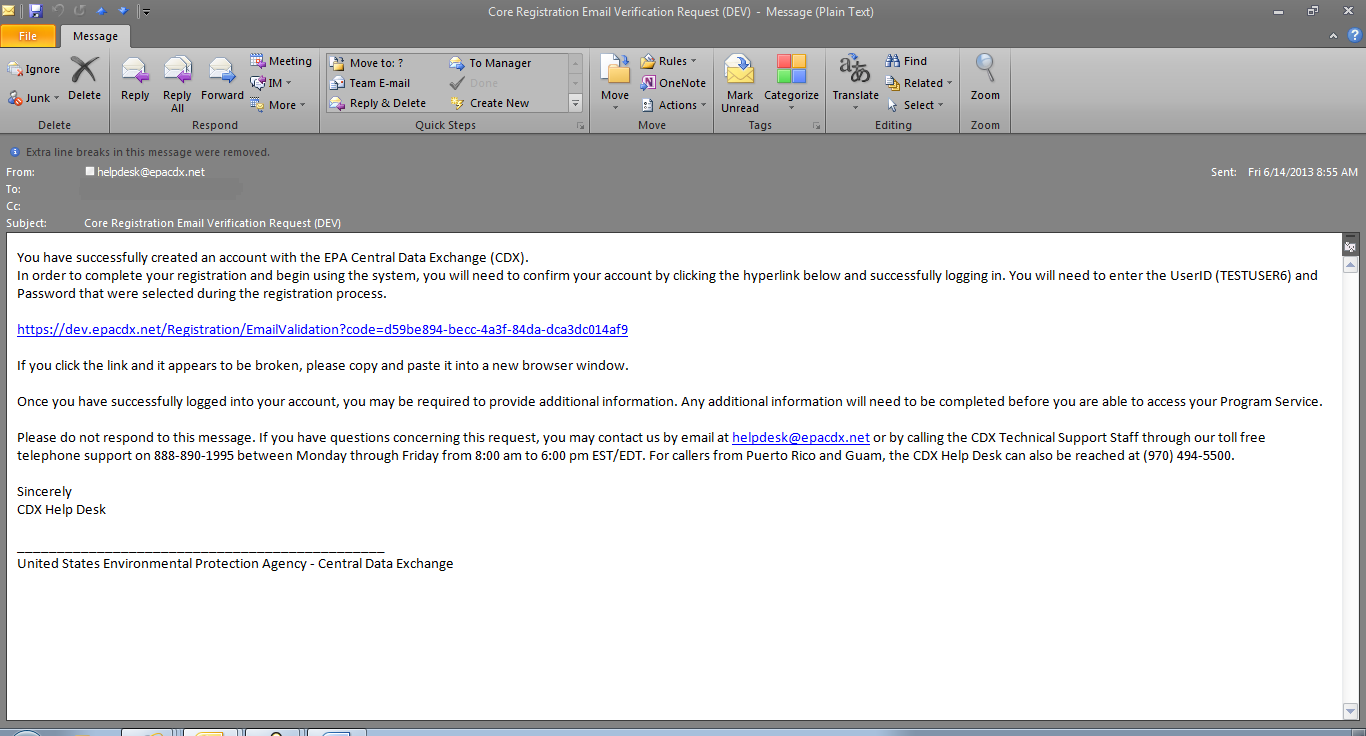1366x736 pixels.
Task: Switch to the Message ribbon tab
Action: tap(95, 36)
